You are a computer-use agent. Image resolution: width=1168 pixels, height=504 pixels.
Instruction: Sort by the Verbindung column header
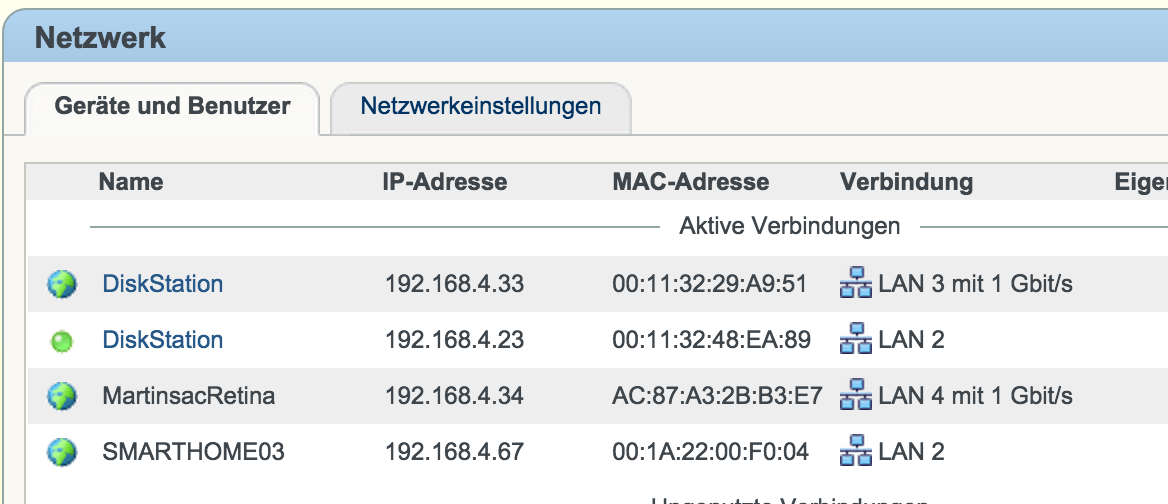[907, 182]
